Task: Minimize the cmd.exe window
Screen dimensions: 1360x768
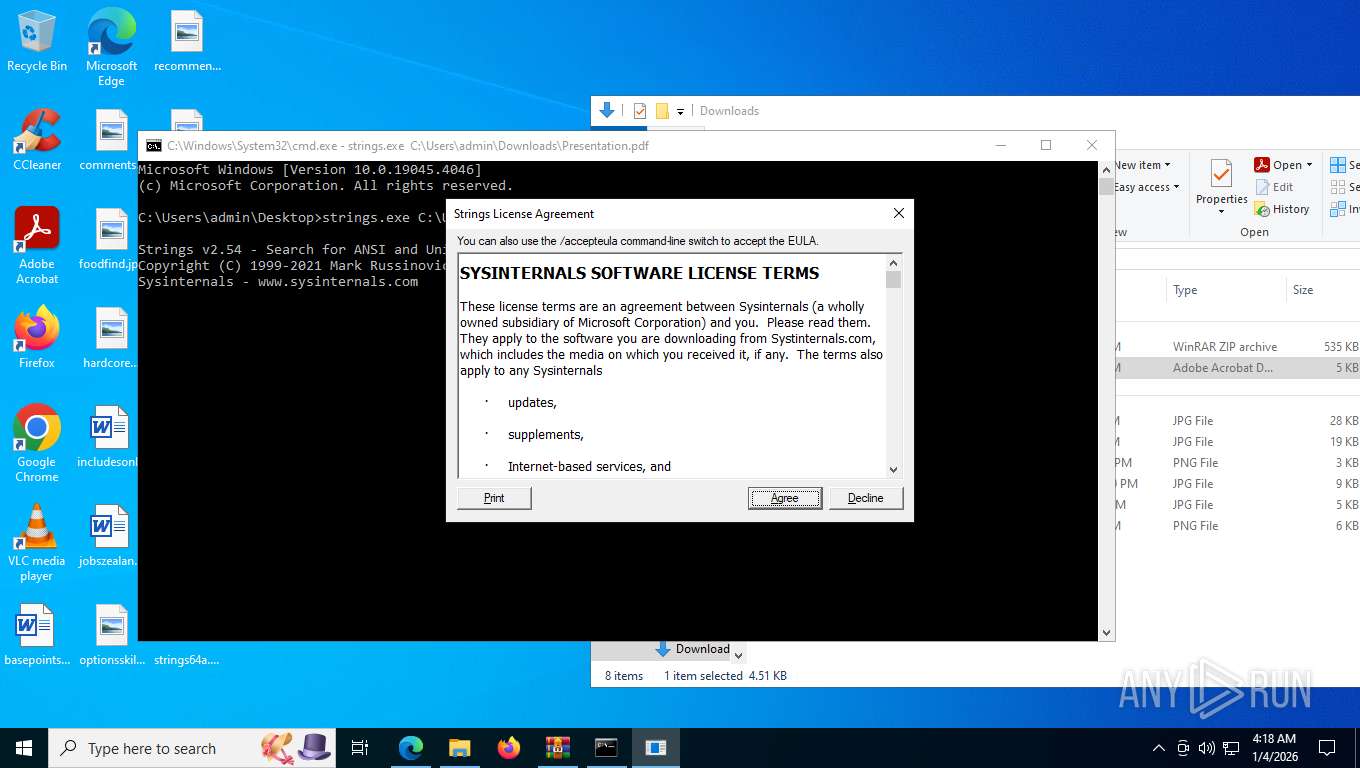Action: pyautogui.click(x=1001, y=145)
